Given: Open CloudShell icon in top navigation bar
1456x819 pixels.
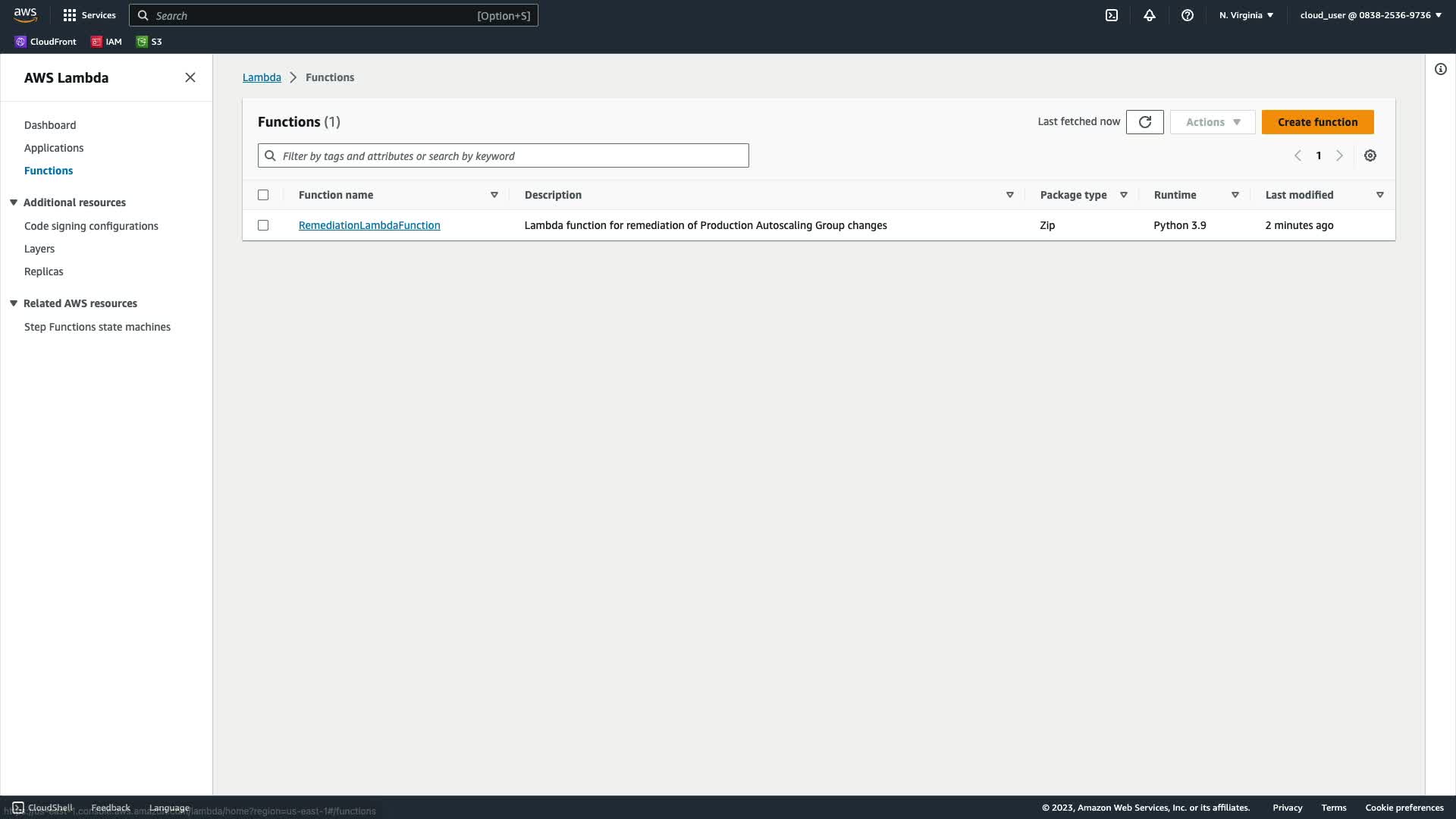Looking at the screenshot, I should (1112, 15).
